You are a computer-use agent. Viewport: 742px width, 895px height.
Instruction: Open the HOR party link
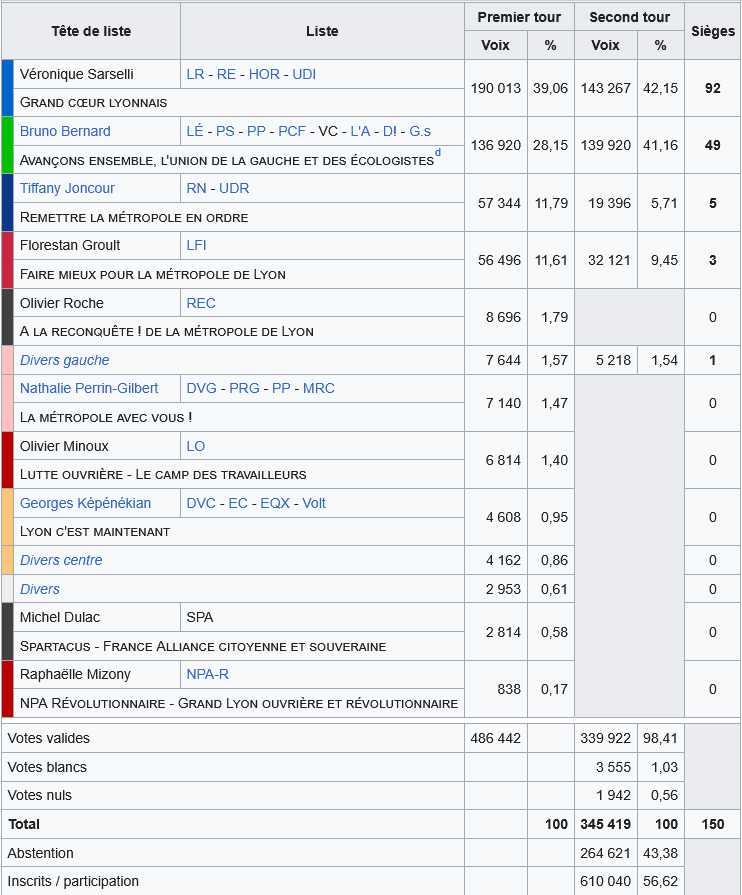click(x=264, y=74)
